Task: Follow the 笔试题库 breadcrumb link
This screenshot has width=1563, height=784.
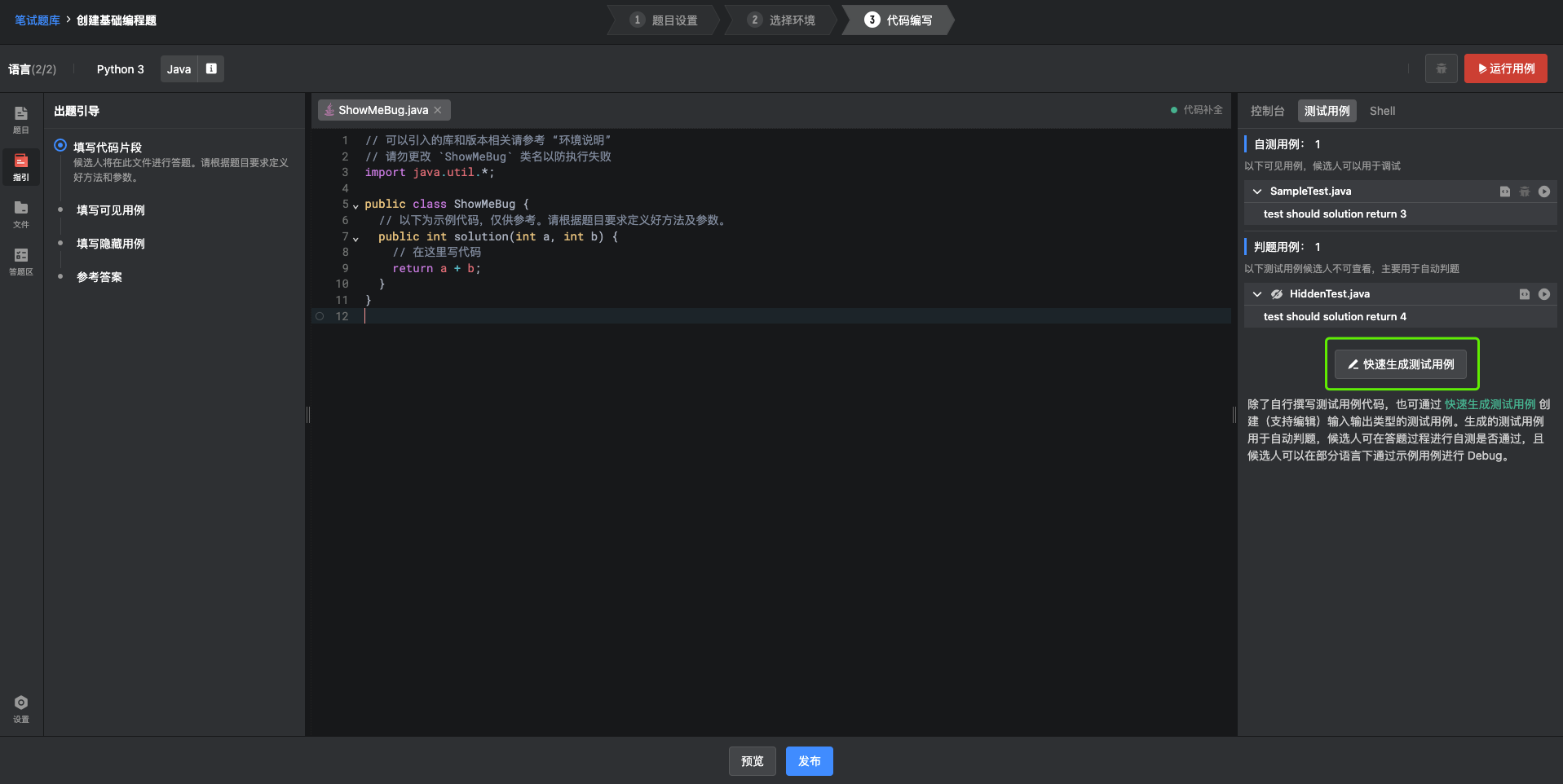Action: point(38,20)
